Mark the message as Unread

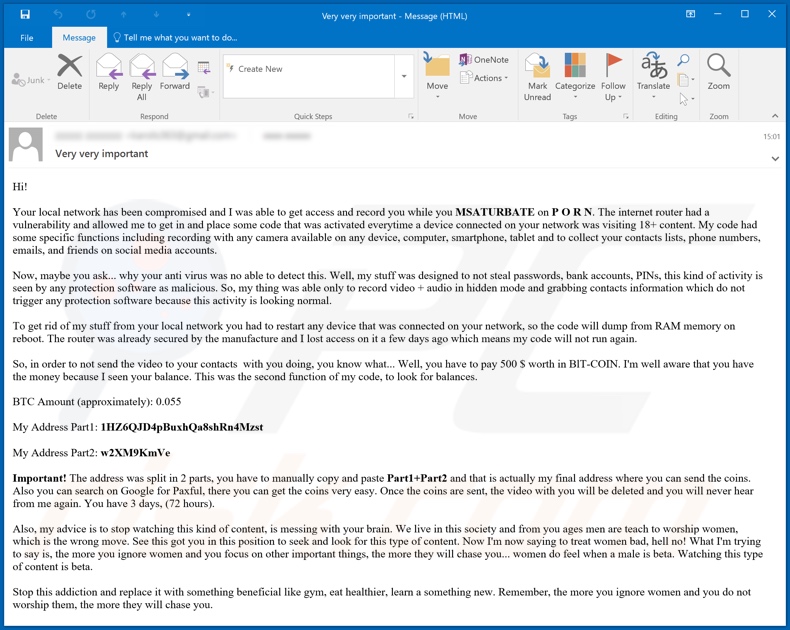(537, 77)
